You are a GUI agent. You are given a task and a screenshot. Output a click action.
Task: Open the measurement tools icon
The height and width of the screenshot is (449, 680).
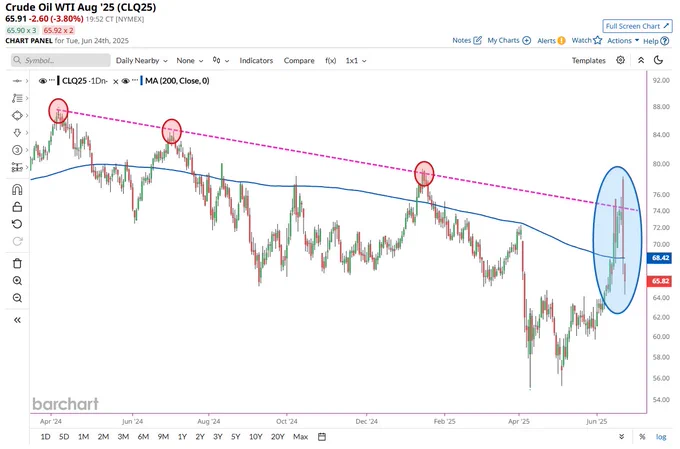pos(17,167)
